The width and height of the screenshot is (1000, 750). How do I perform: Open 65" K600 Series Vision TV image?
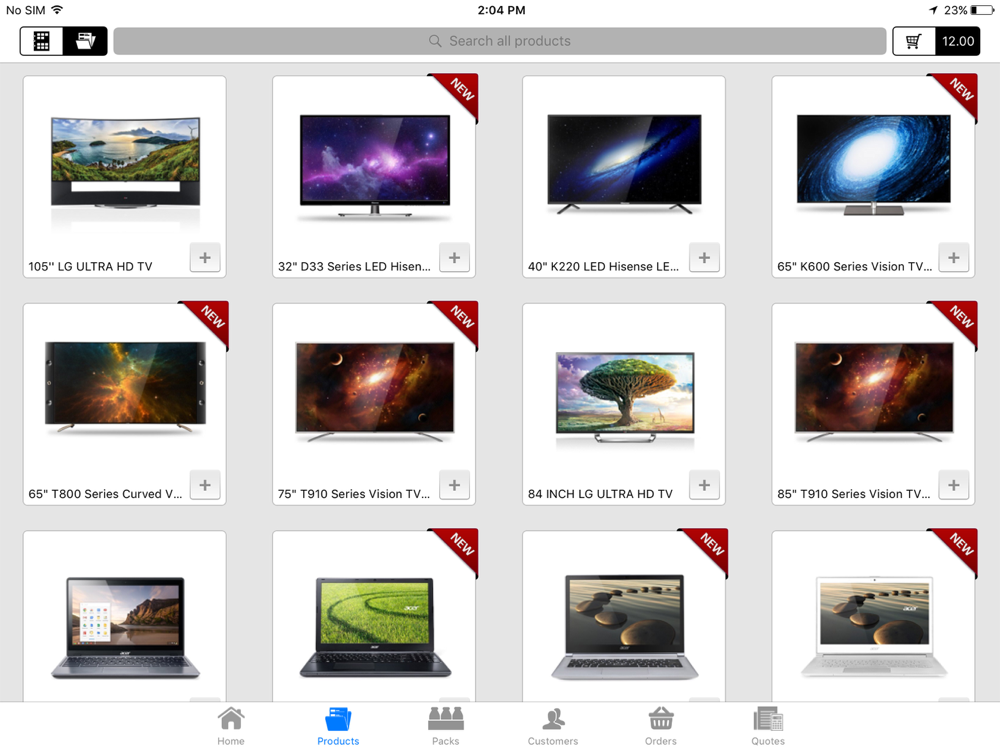874,165
